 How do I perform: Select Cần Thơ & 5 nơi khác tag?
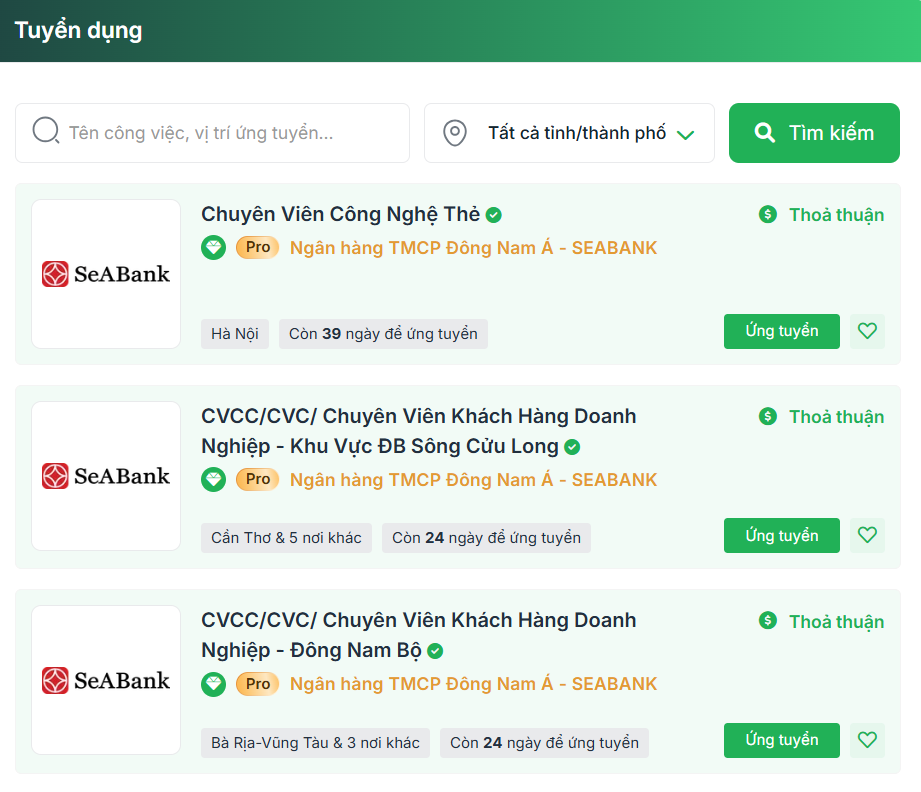[286, 538]
